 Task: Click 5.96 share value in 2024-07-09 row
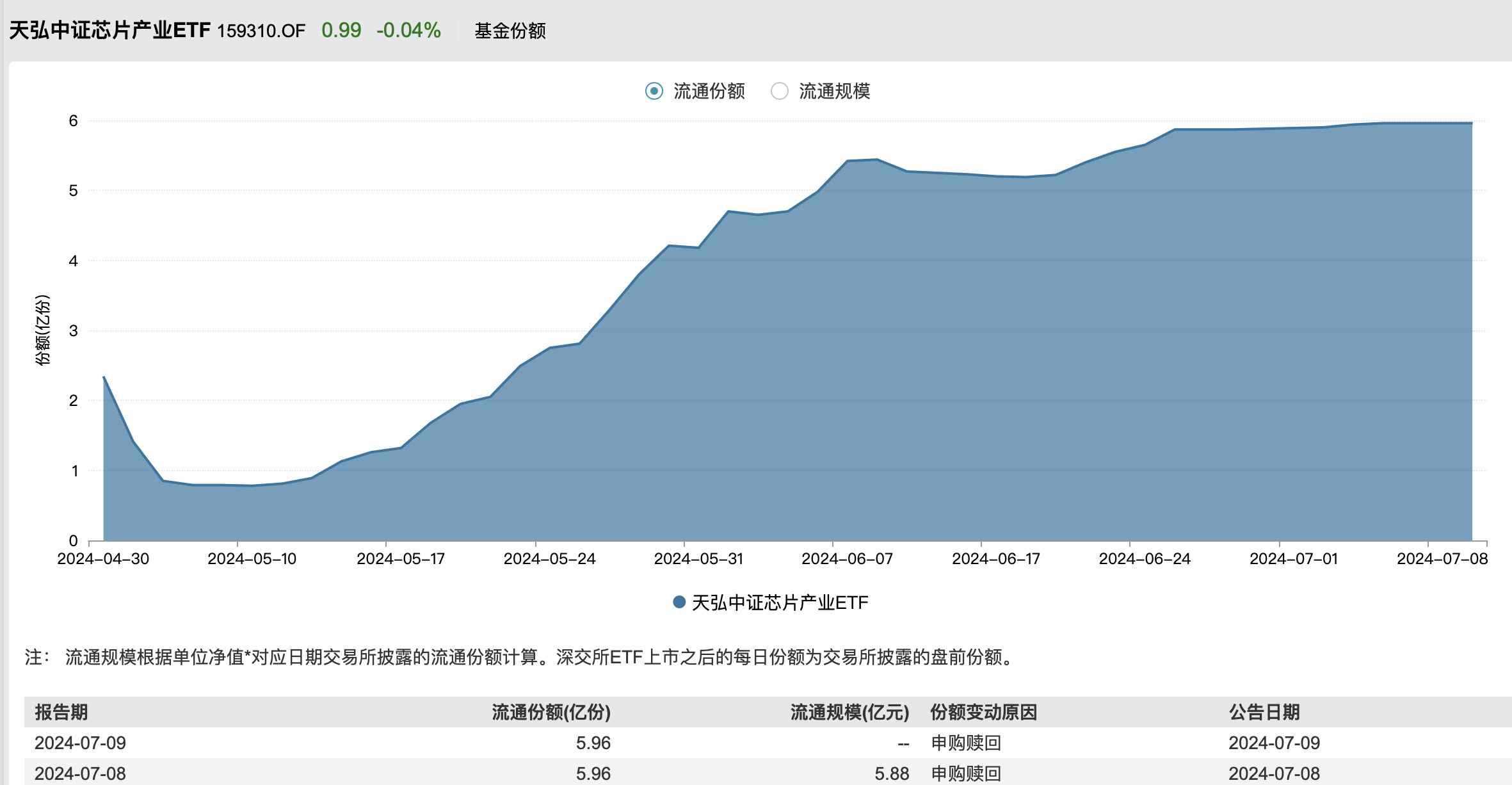point(593,743)
